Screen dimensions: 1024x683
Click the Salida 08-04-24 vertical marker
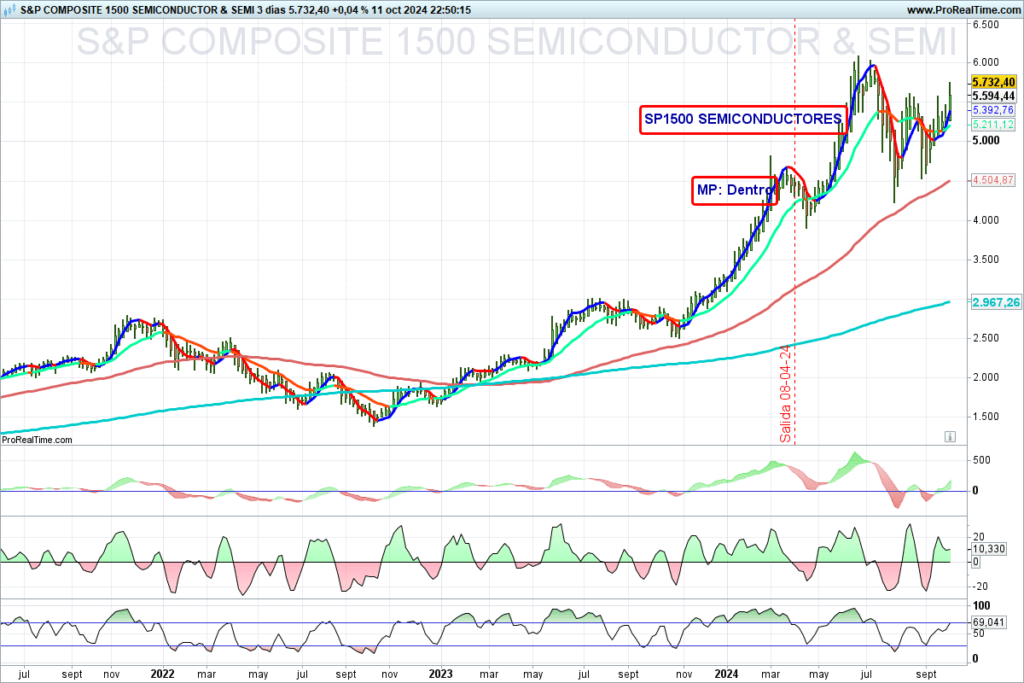786,394
